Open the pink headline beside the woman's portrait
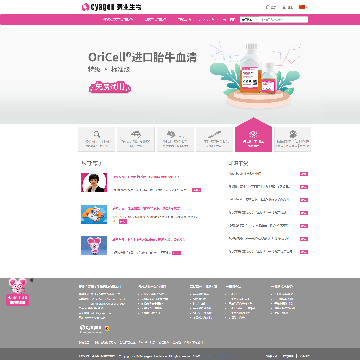 coord(146,177)
